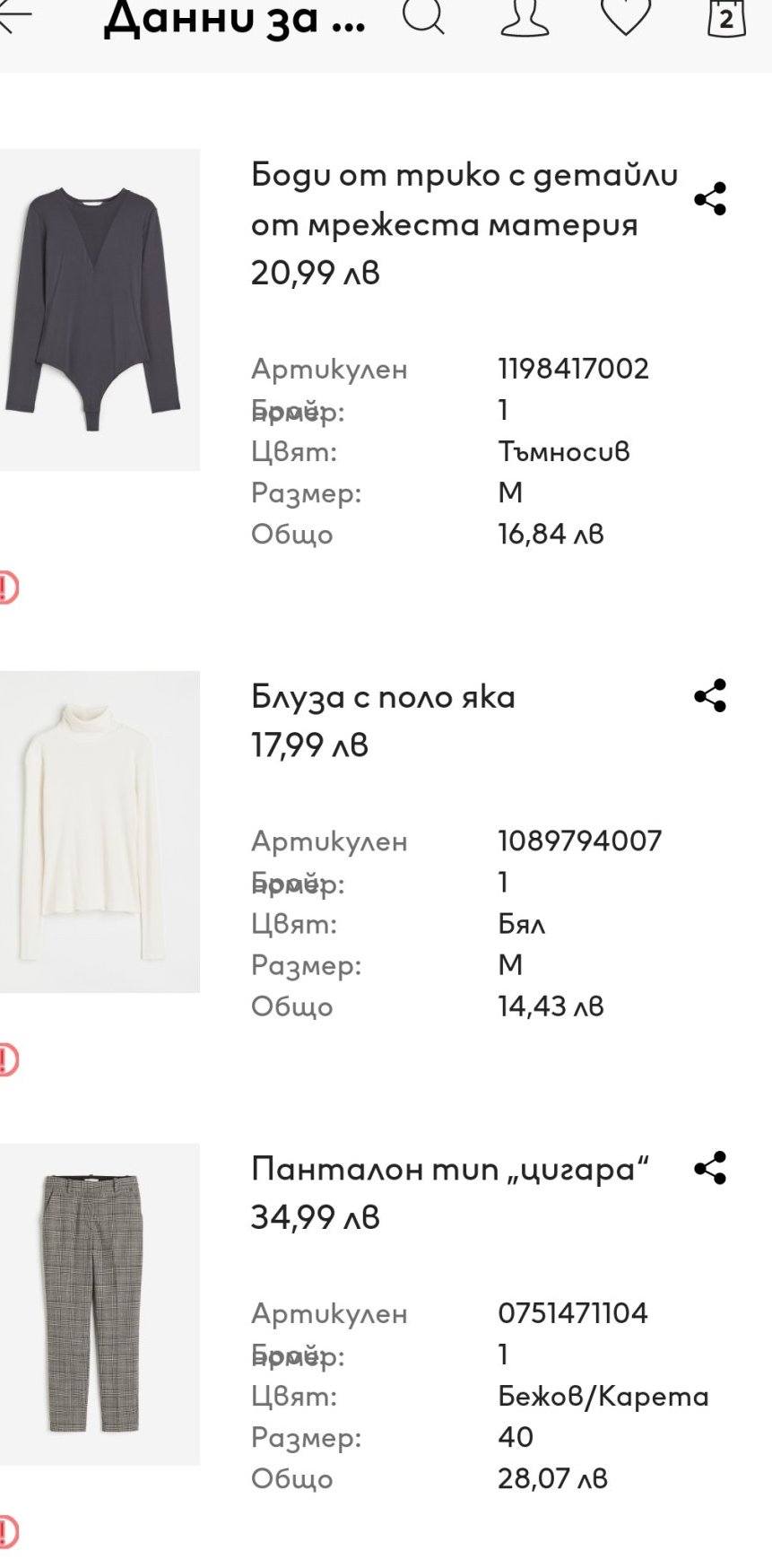Open the shopping bag with 2 items
The height and width of the screenshot is (1568, 772).
(725, 16)
